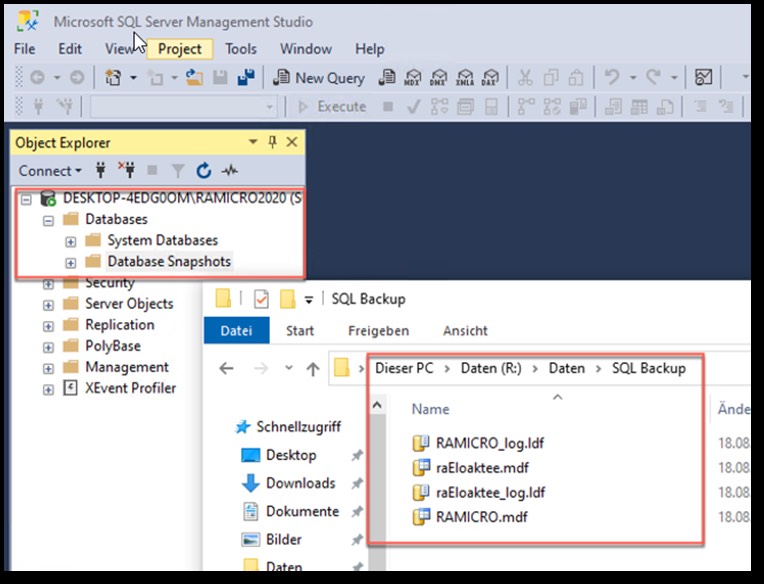This screenshot has width=764, height=584.
Task: Collapse the Databases folder node
Action: [x=48, y=221]
